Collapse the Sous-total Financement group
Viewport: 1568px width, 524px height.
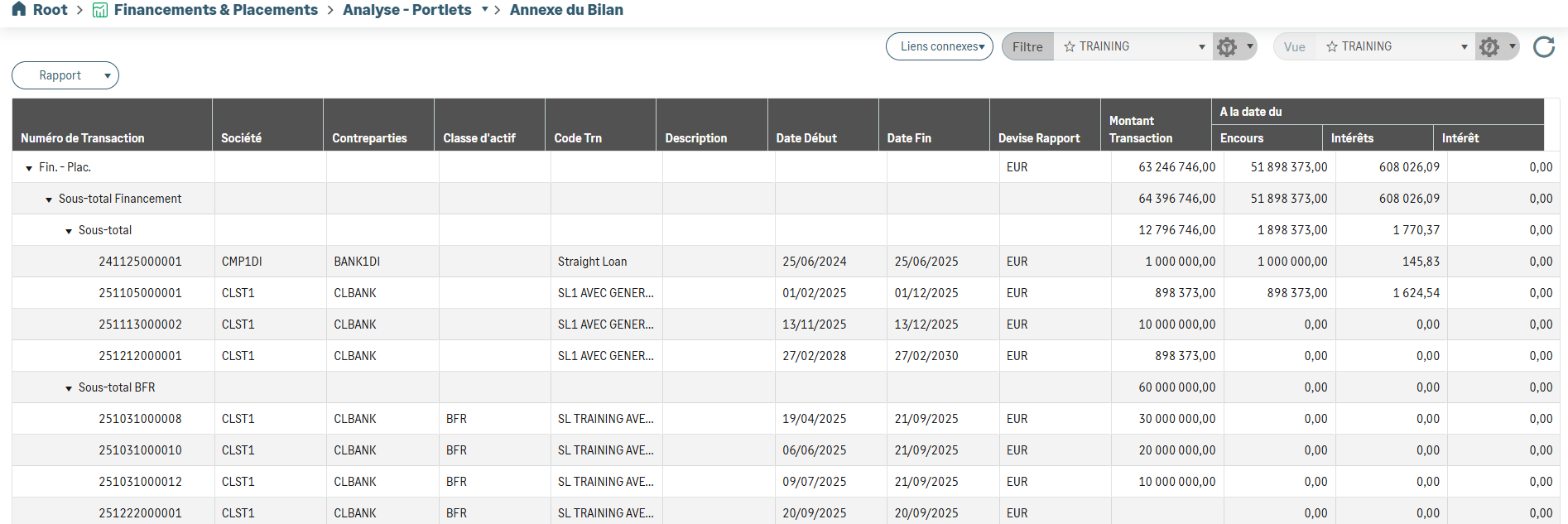(49, 200)
